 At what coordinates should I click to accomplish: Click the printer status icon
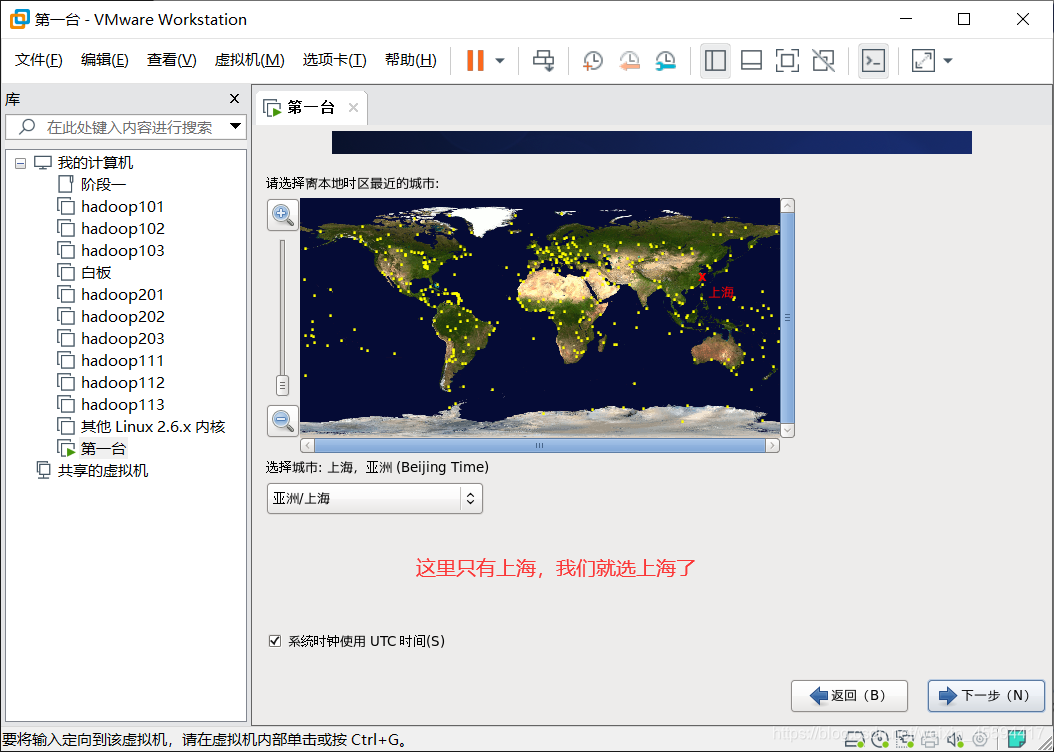coord(930,740)
